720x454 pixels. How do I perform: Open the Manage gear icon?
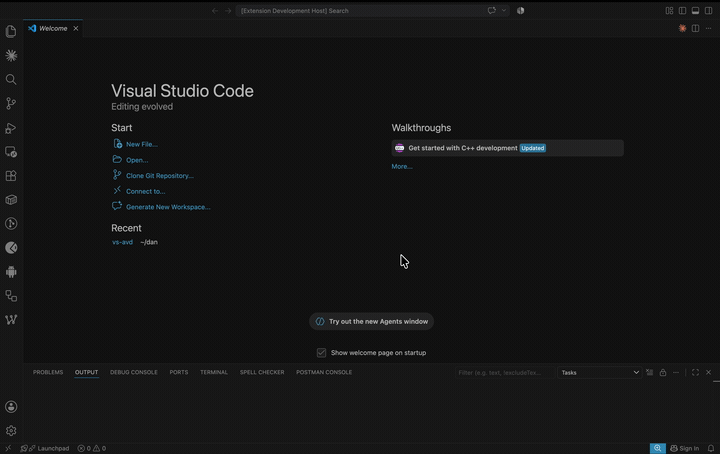11,431
